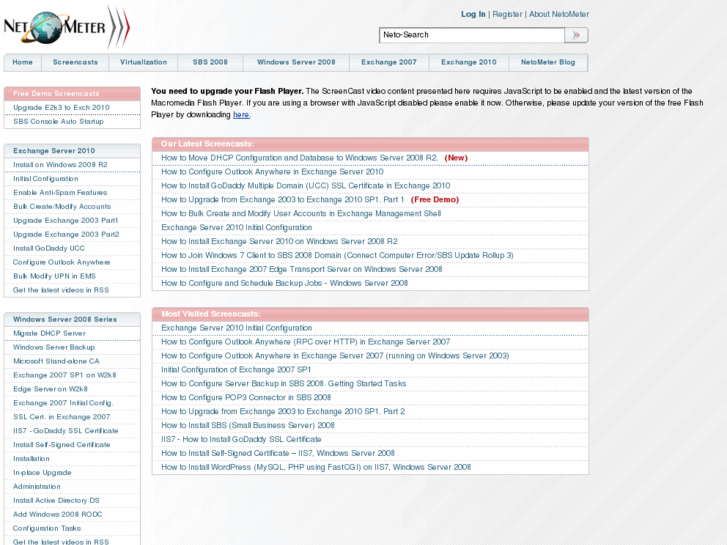Open Upgrade Exchange 2003 Part2 link
The width and height of the screenshot is (727, 545).
[66, 234]
